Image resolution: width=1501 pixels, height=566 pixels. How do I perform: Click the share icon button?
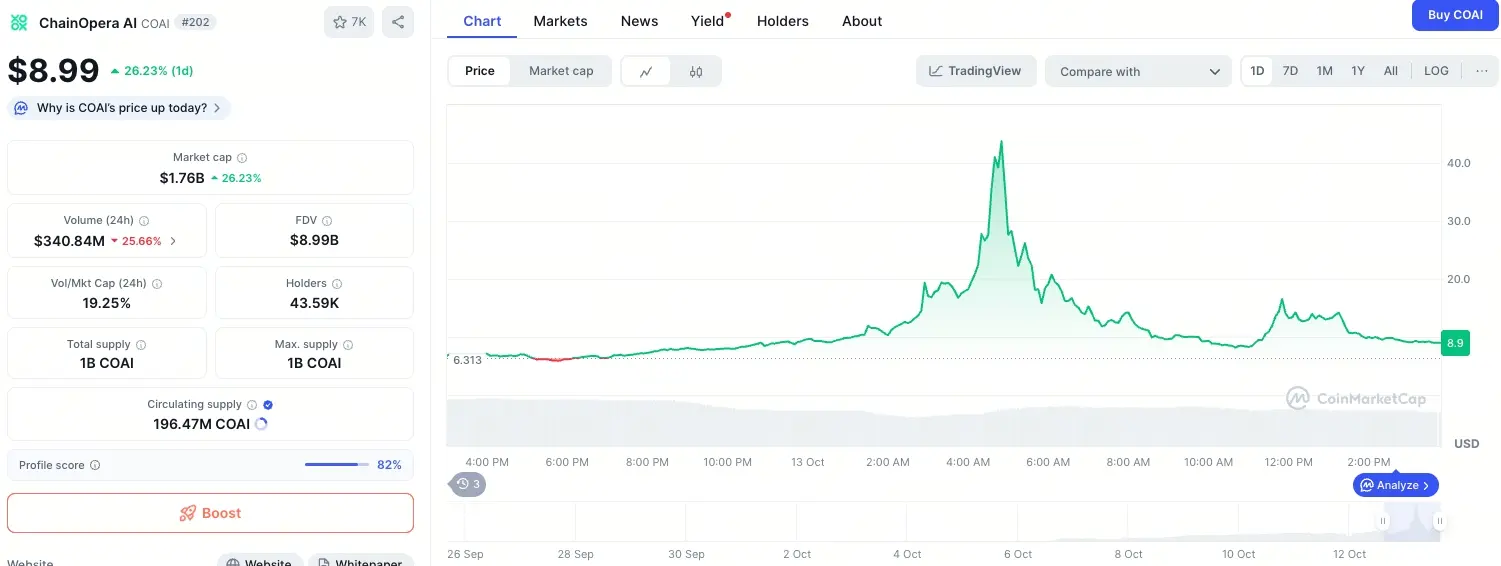click(398, 22)
